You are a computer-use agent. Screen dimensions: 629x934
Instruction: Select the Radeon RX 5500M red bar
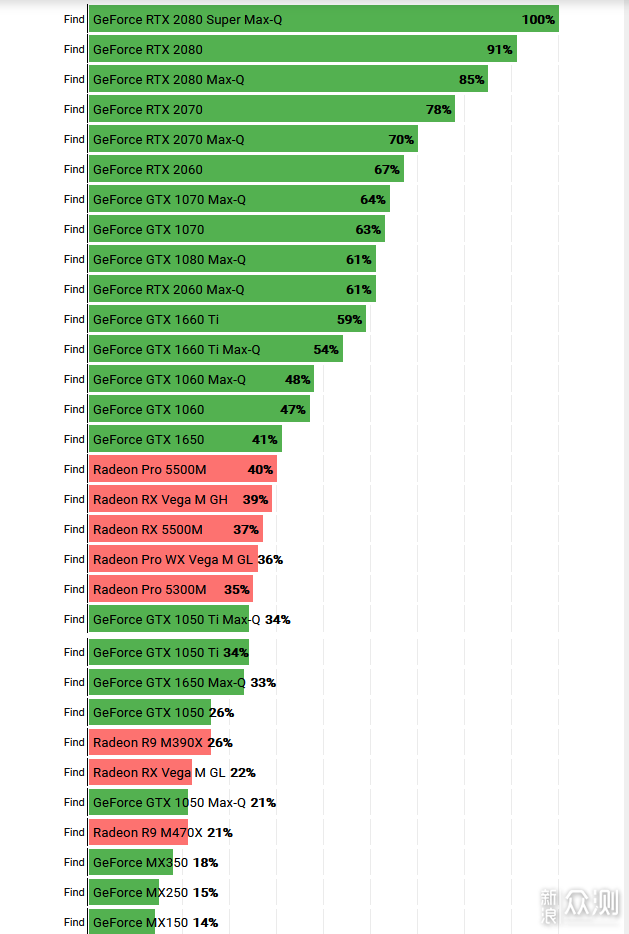[176, 529]
